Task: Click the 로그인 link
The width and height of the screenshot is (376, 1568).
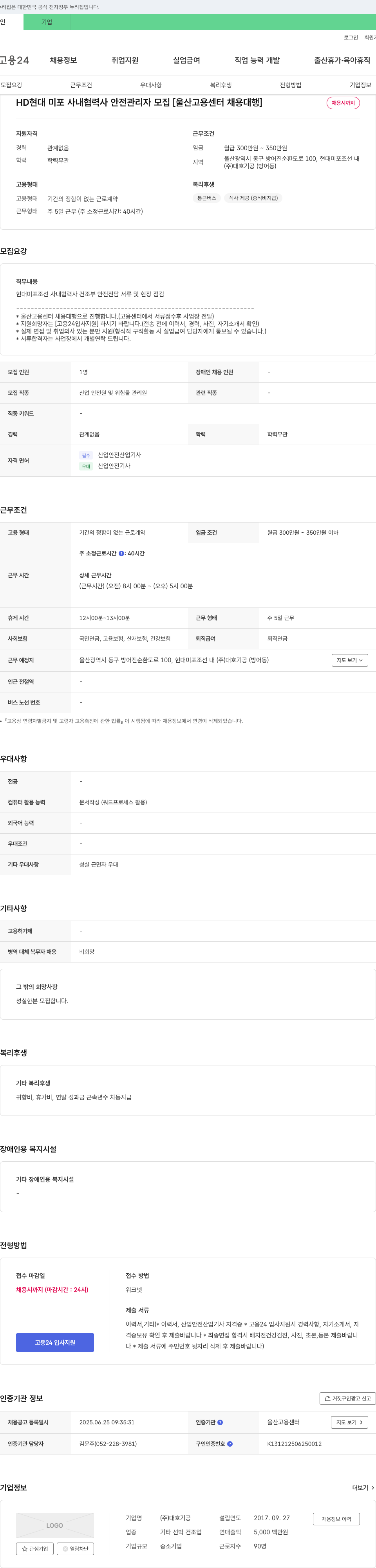Action: tap(351, 38)
